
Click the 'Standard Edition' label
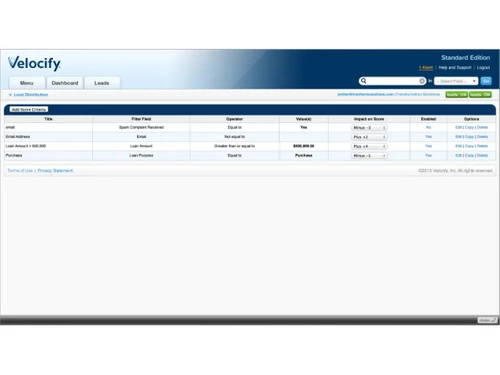(466, 58)
